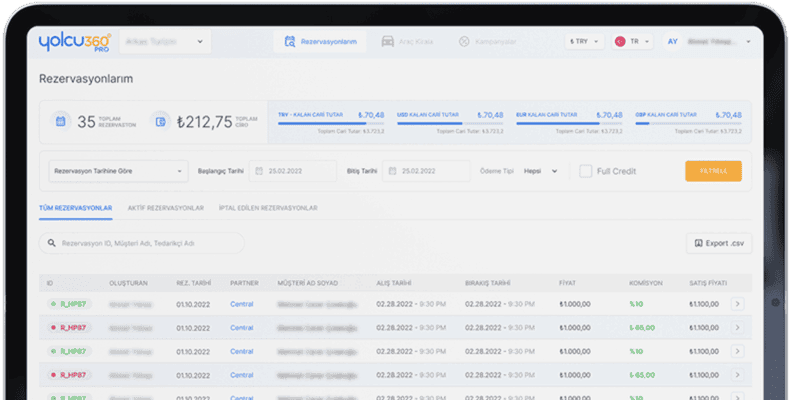
Task: Click the Kampanyalar icon in top navigation
Action: pos(464,42)
